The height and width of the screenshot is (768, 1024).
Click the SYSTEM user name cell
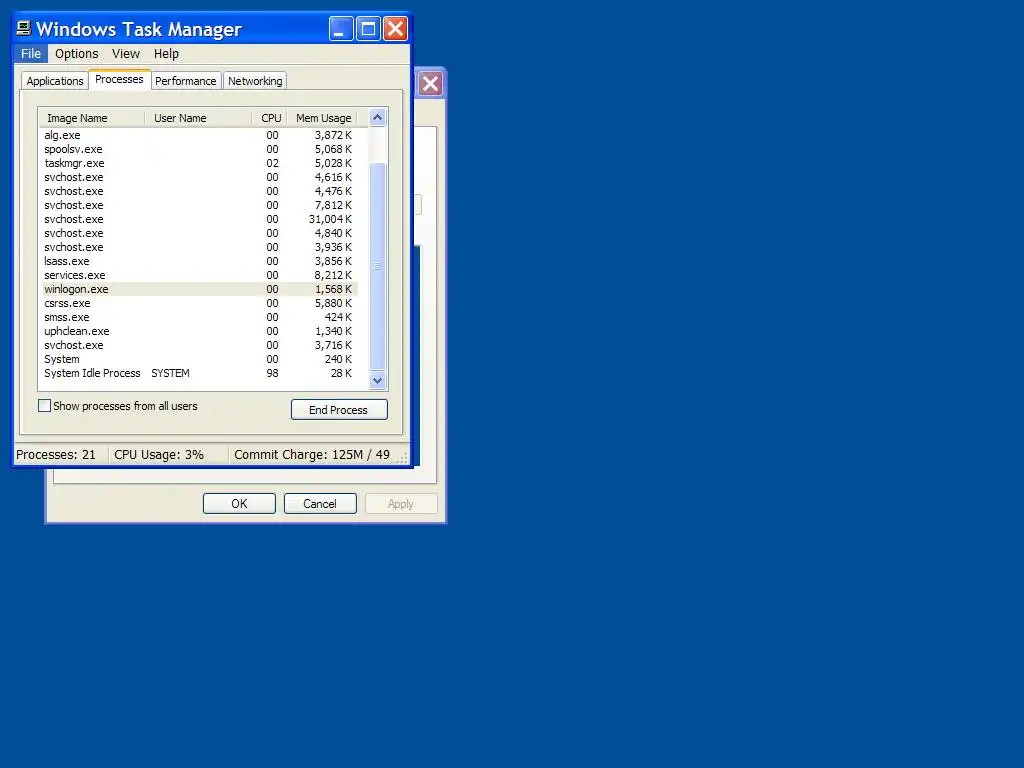[x=170, y=374]
